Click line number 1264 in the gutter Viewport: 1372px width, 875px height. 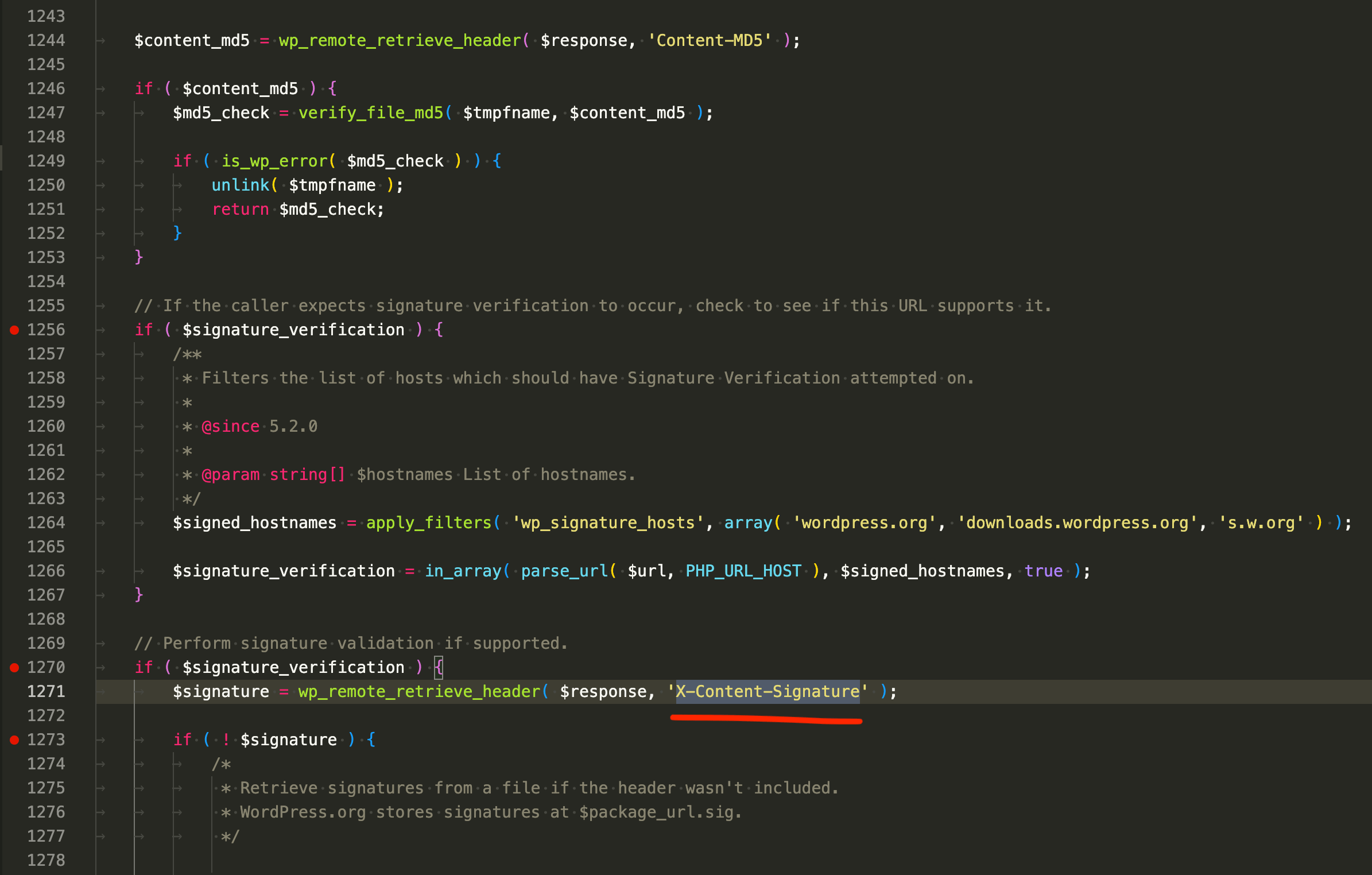pos(46,522)
